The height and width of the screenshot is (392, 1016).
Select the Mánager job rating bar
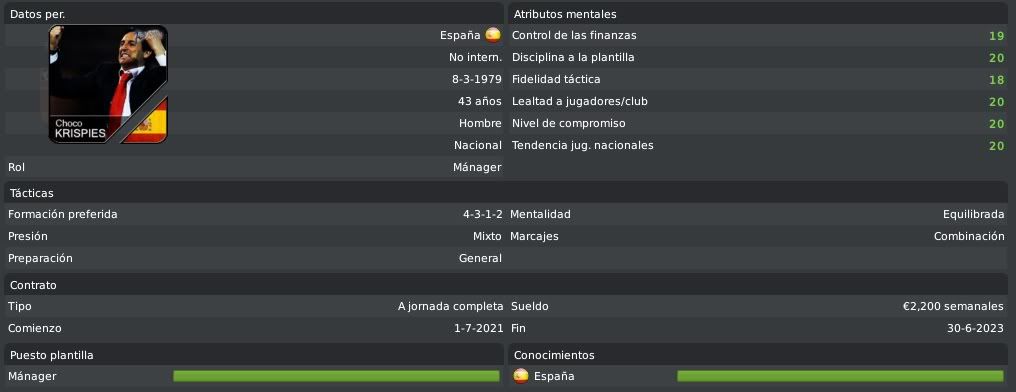(336, 376)
